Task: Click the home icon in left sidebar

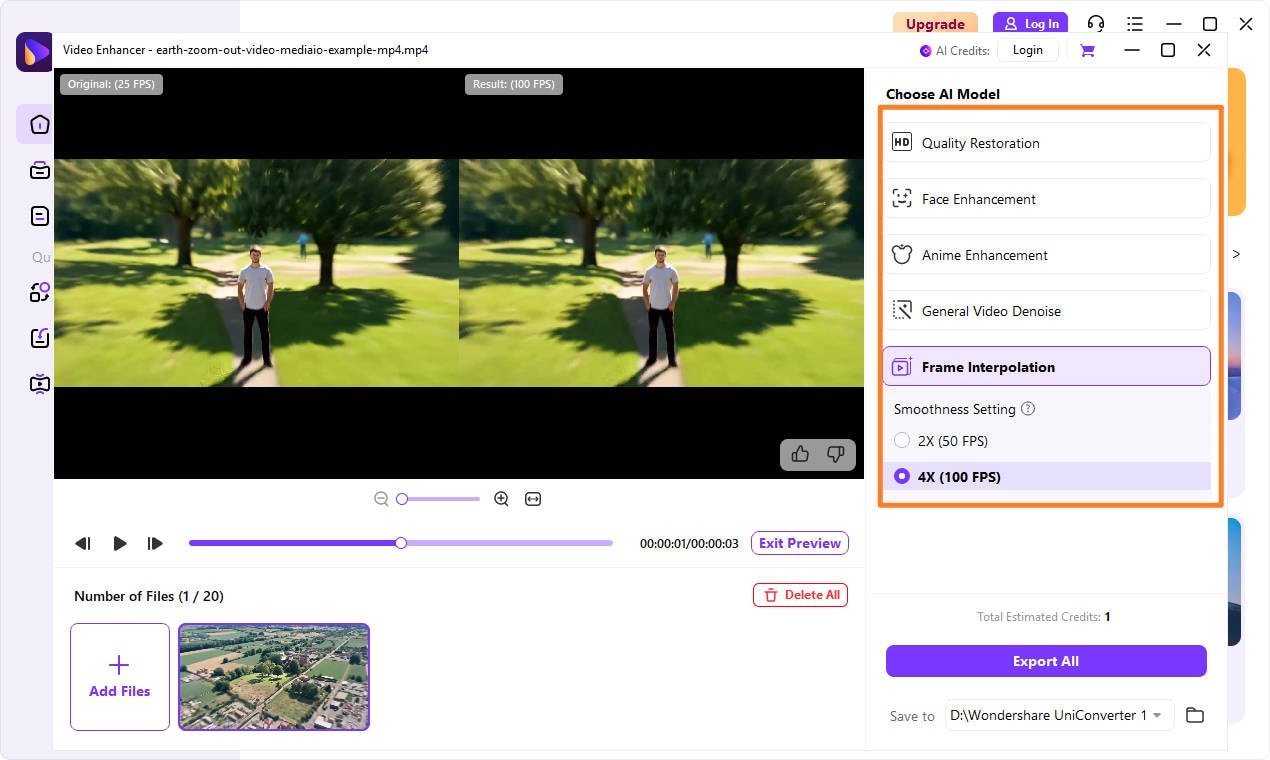Action: pyautogui.click(x=39, y=125)
